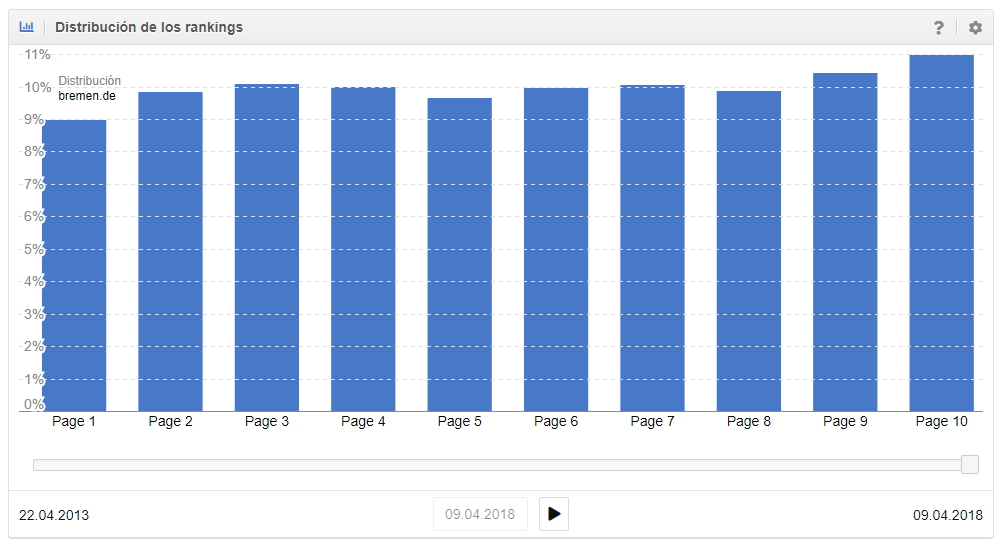Image resolution: width=1003 pixels, height=548 pixels.
Task: Select the Page 4 bar in chart
Action: pos(363,249)
